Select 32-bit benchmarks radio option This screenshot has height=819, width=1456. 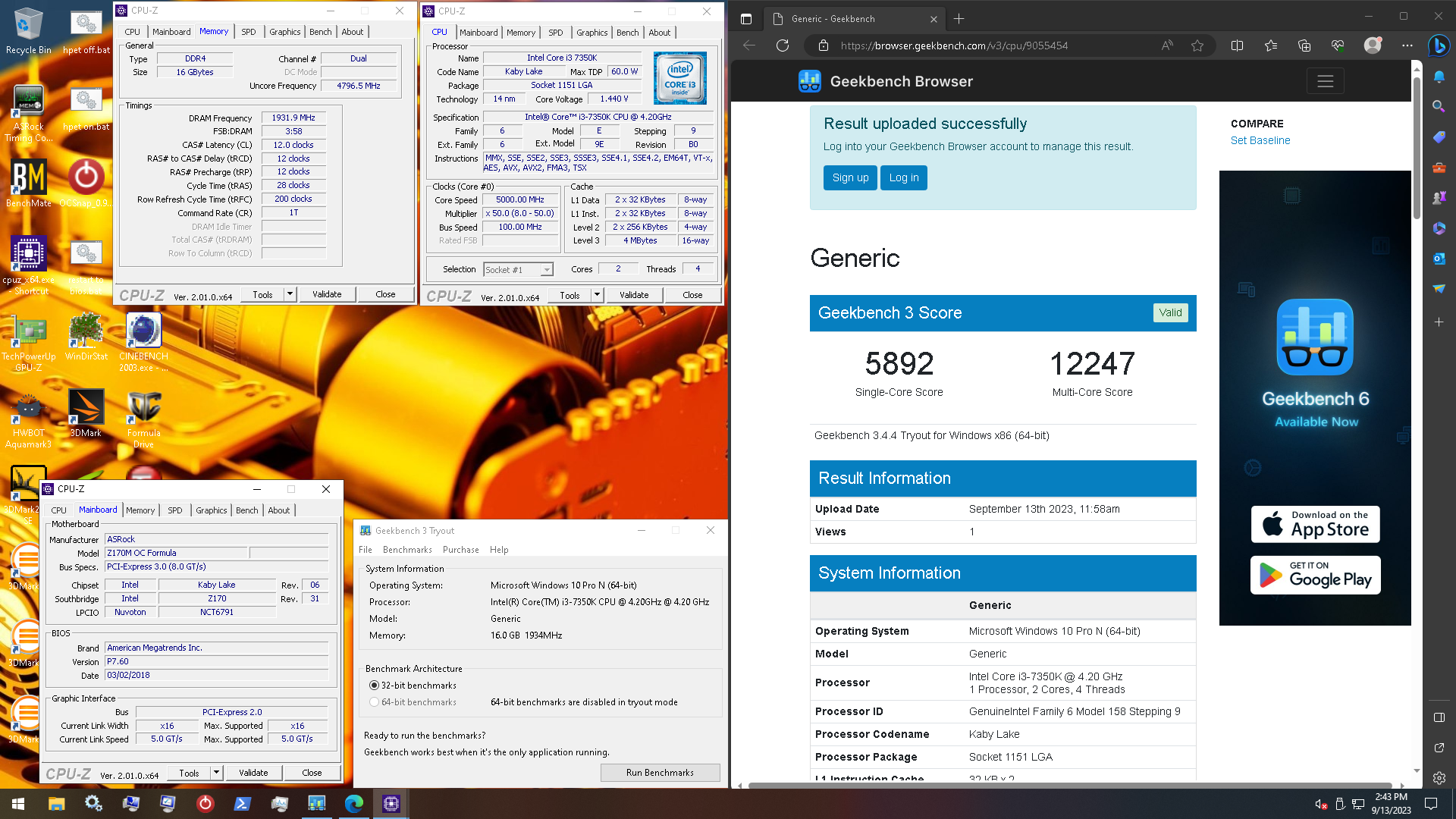tap(374, 685)
